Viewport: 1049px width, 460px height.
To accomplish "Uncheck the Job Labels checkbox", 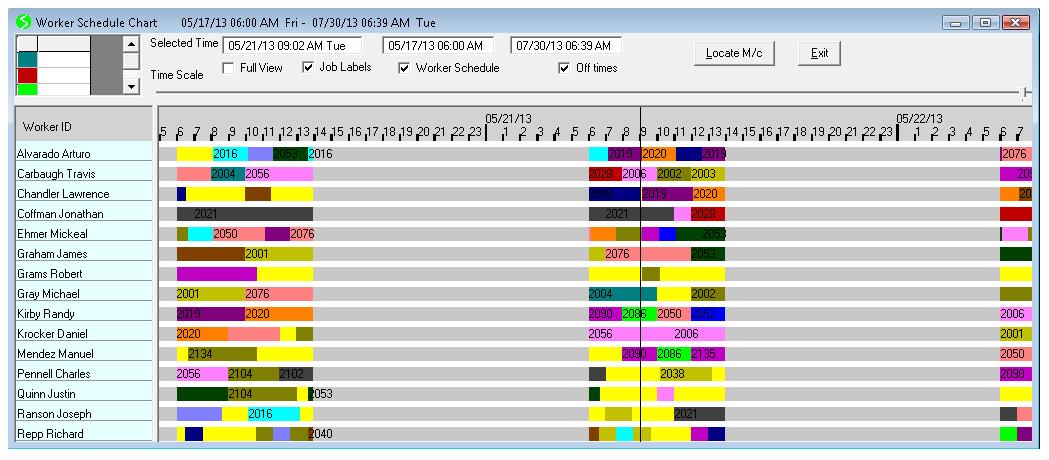I will 307,68.
